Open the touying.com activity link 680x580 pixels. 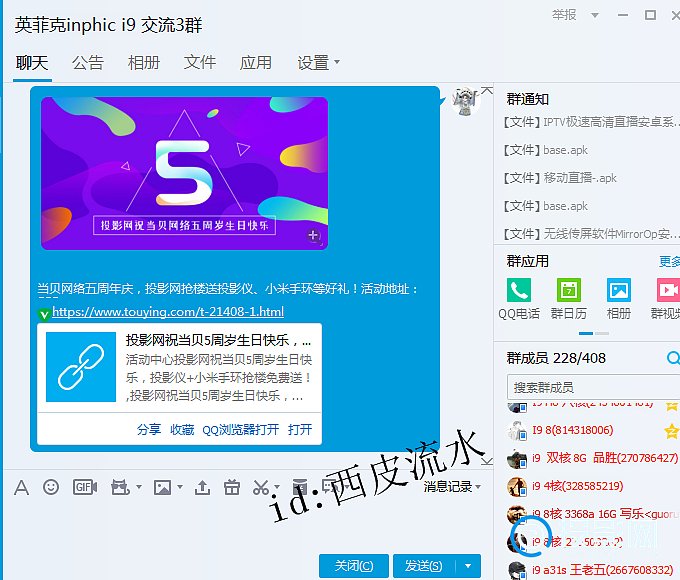click(x=168, y=312)
